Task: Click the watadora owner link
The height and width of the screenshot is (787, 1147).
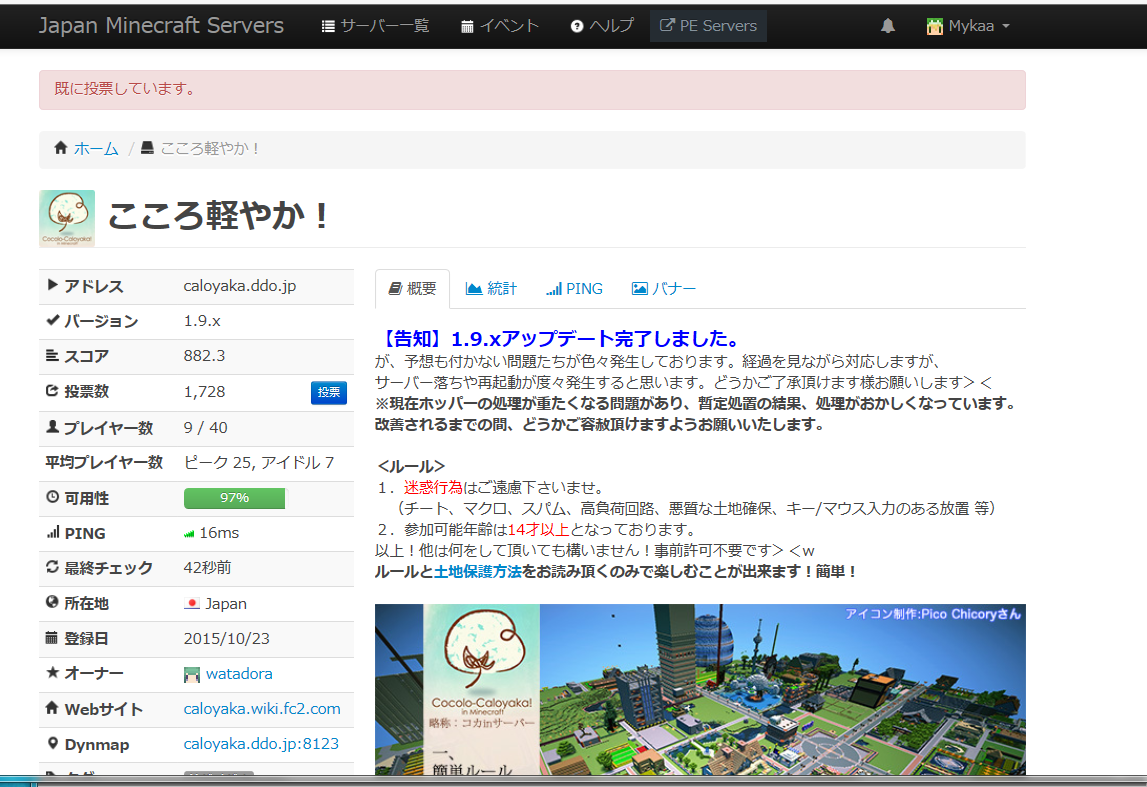Action: pyautogui.click(x=239, y=674)
